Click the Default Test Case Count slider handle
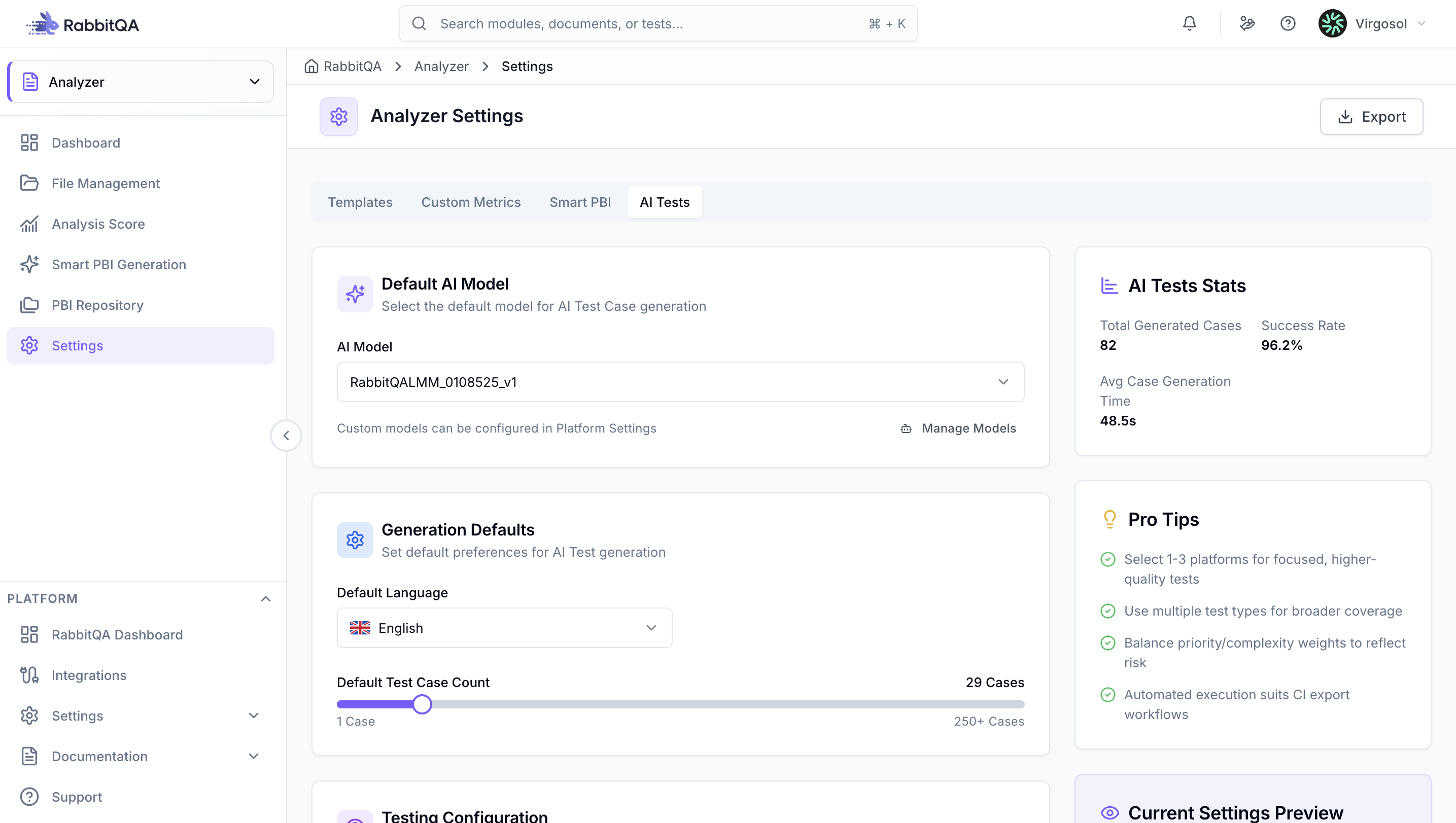 [422, 704]
